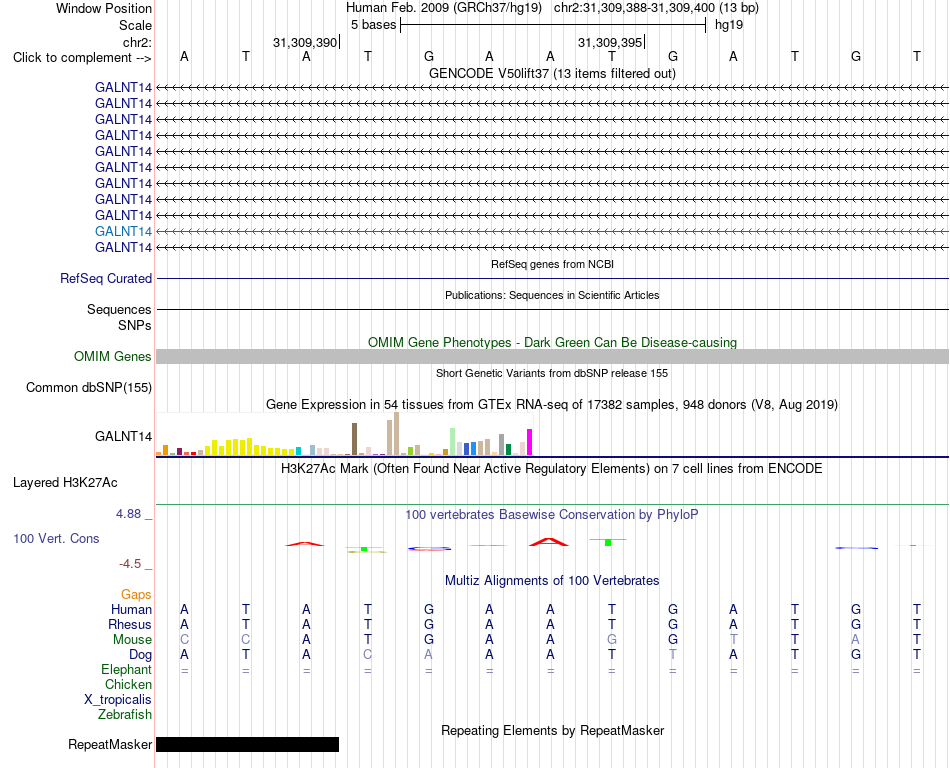Viewport: 950px width, 768px height.
Task: Click the Window Position label
Action: [104, 8]
